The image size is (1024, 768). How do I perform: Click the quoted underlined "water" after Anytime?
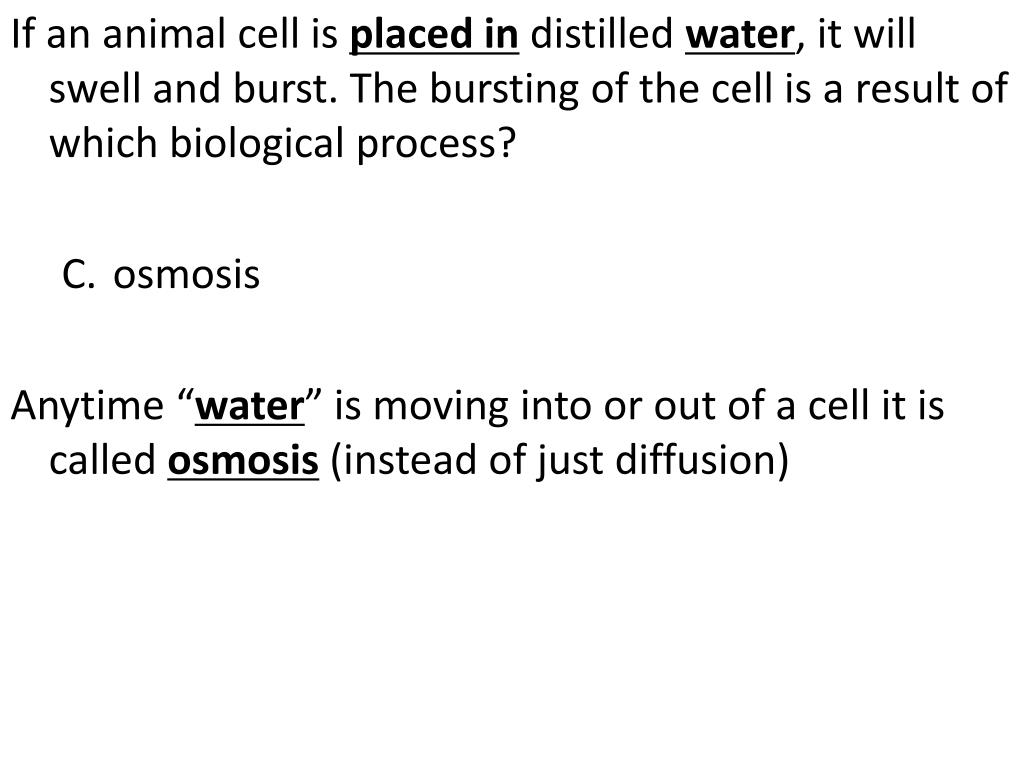(x=249, y=406)
